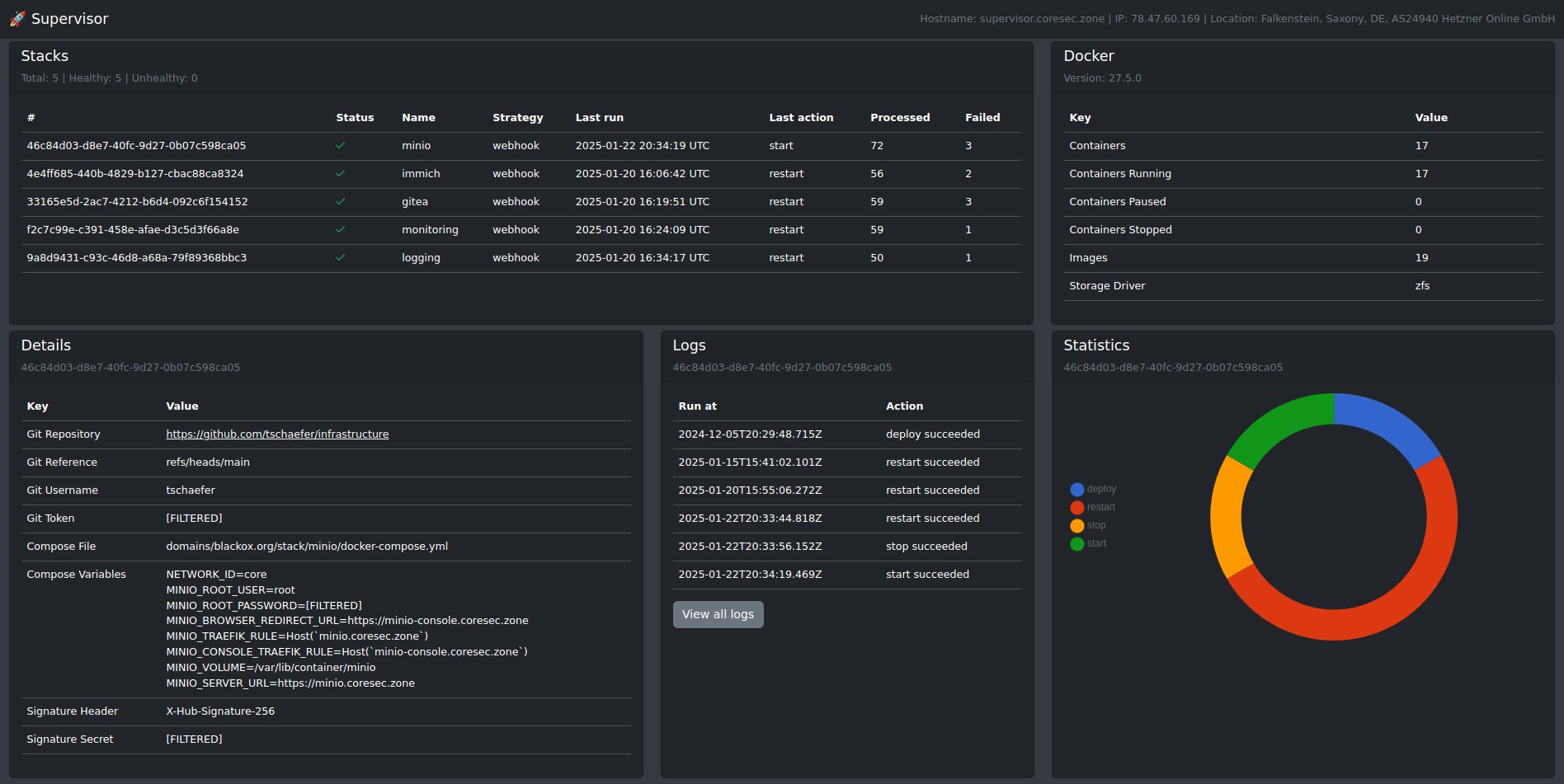Click the tschaefer Git Username value

point(191,491)
